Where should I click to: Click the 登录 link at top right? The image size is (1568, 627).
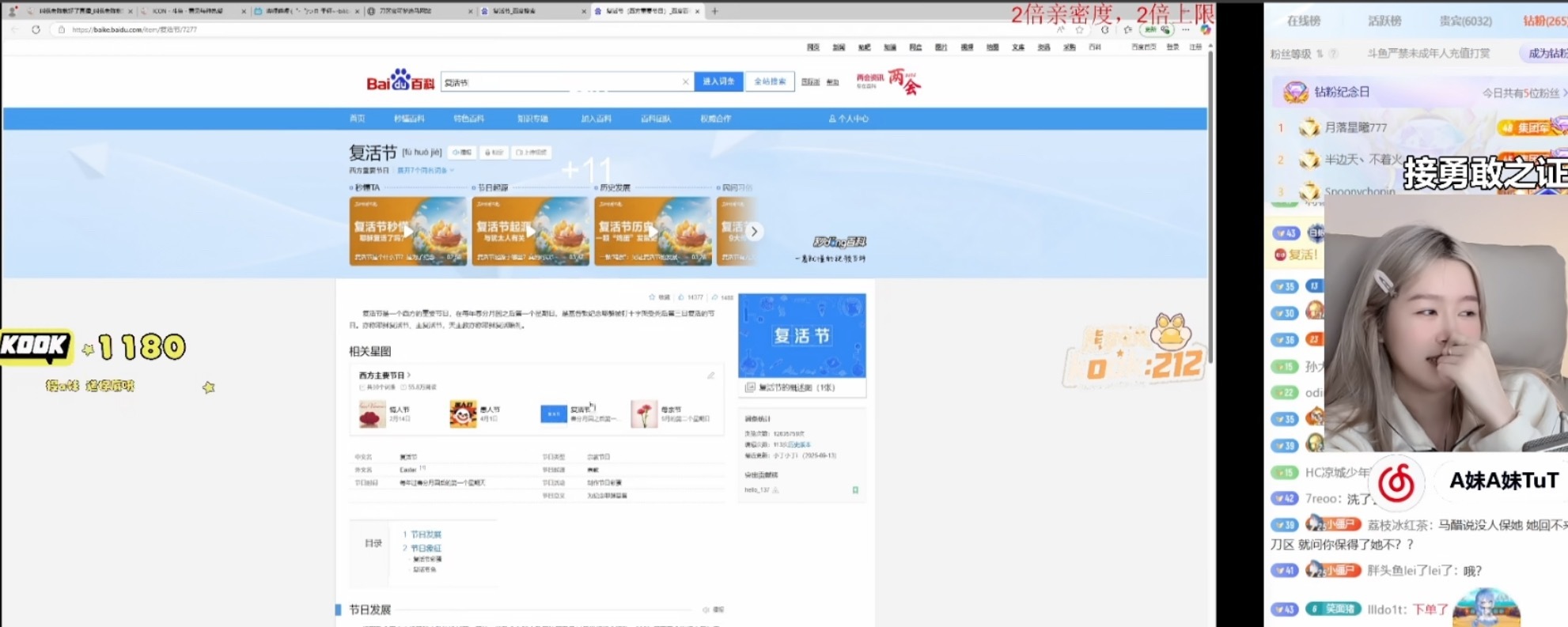[1173, 47]
